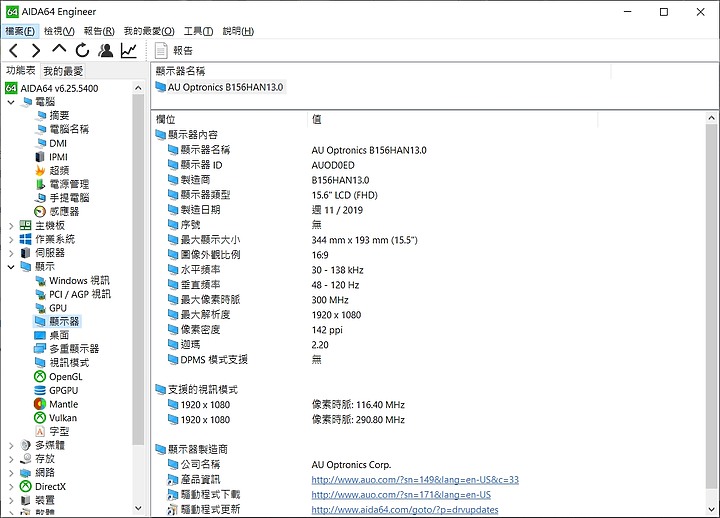Screen dimensions: 720x518
Task: Expand the DirectX node
Action: (11, 486)
